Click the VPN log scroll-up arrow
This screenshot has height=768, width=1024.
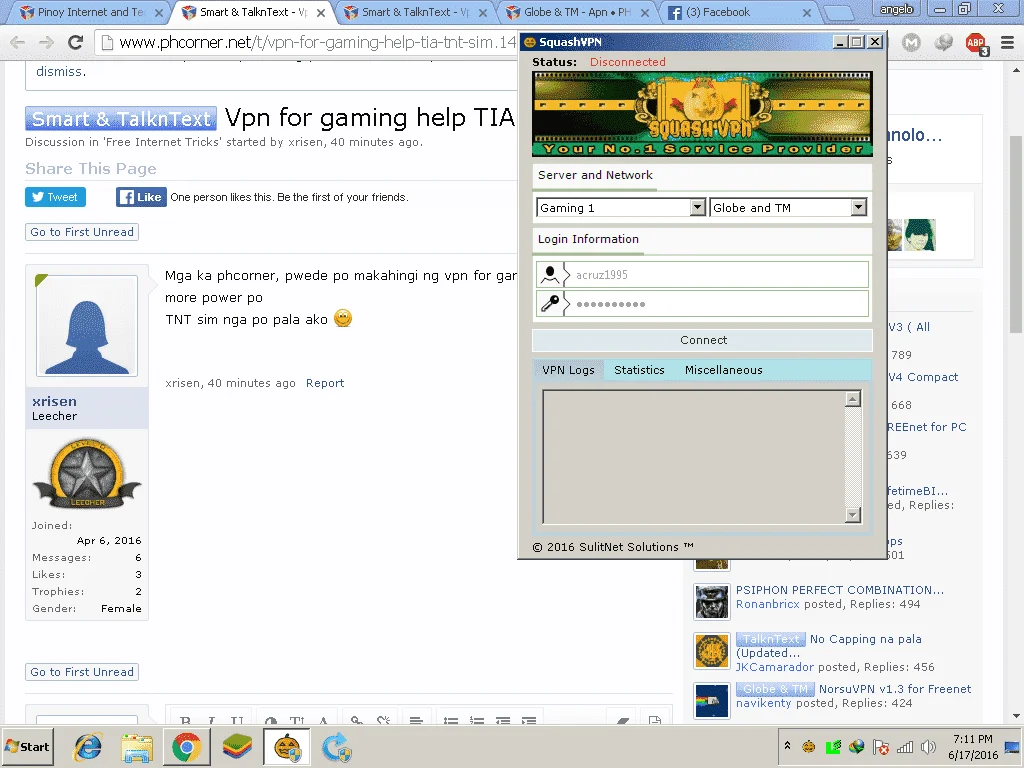click(852, 399)
